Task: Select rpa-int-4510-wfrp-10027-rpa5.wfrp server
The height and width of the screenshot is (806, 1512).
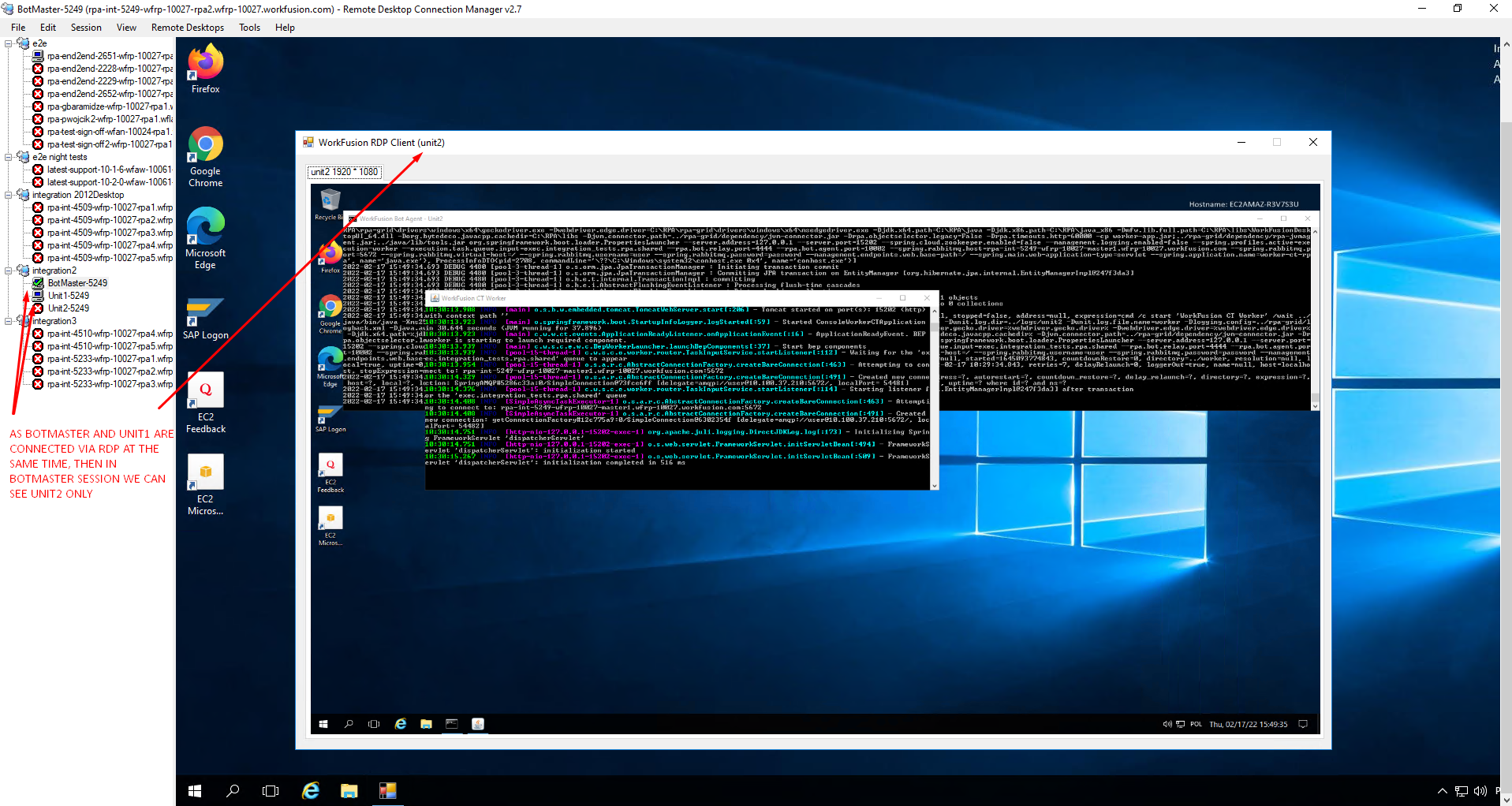Action: [x=110, y=346]
